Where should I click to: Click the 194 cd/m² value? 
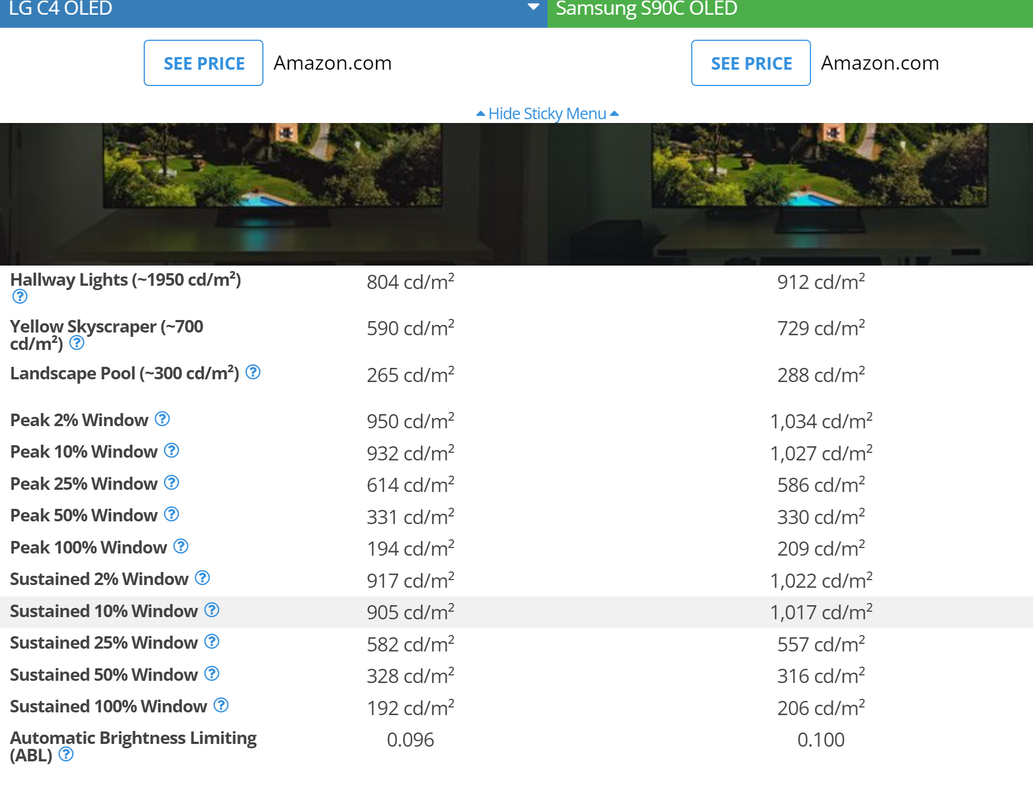tap(410, 548)
